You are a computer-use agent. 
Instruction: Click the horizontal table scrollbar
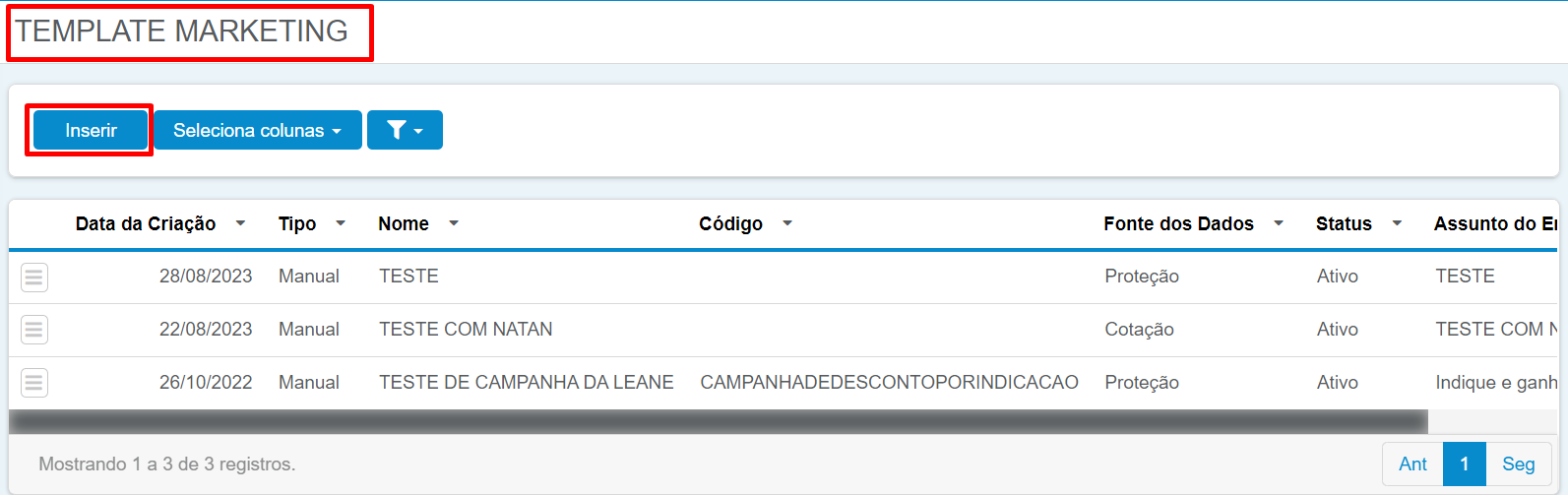tap(719, 421)
